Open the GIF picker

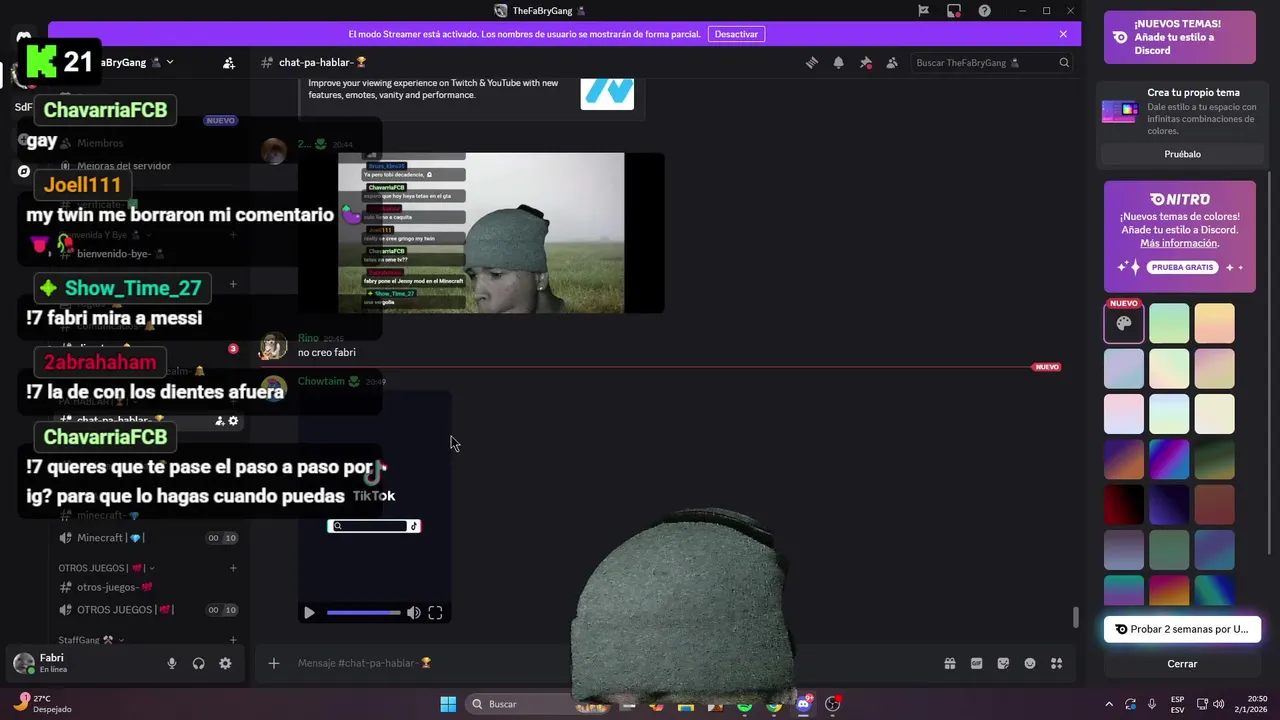pos(977,663)
